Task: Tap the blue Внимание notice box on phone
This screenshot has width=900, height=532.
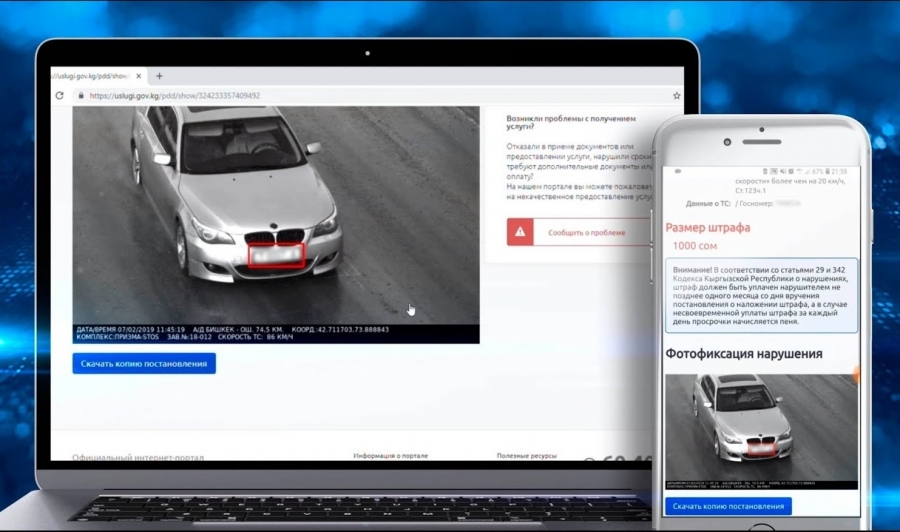Action: [x=761, y=295]
